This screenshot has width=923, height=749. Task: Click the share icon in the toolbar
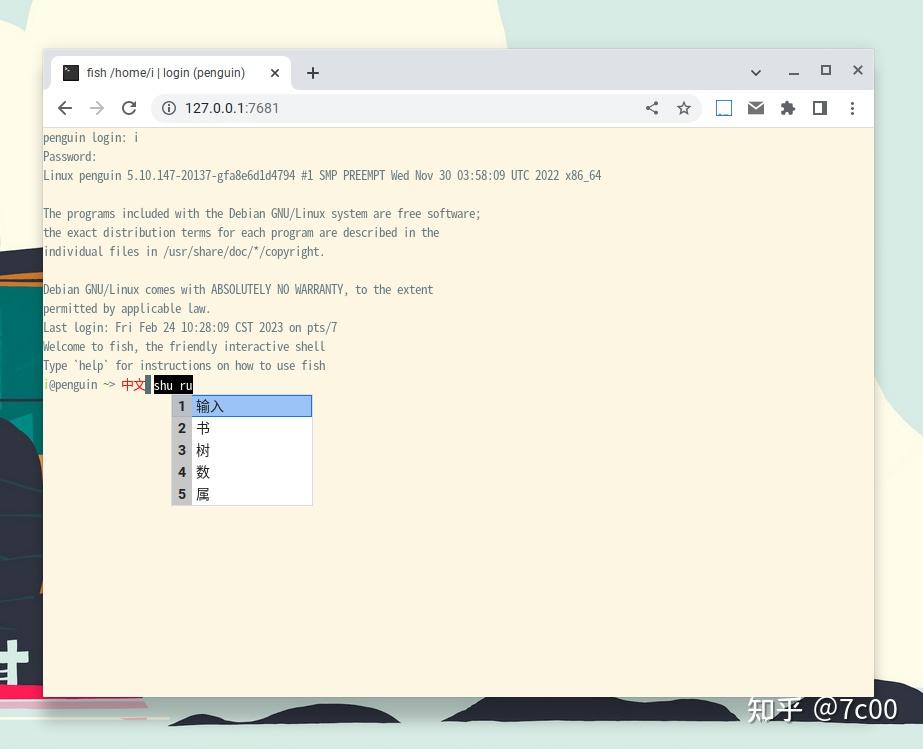point(652,108)
